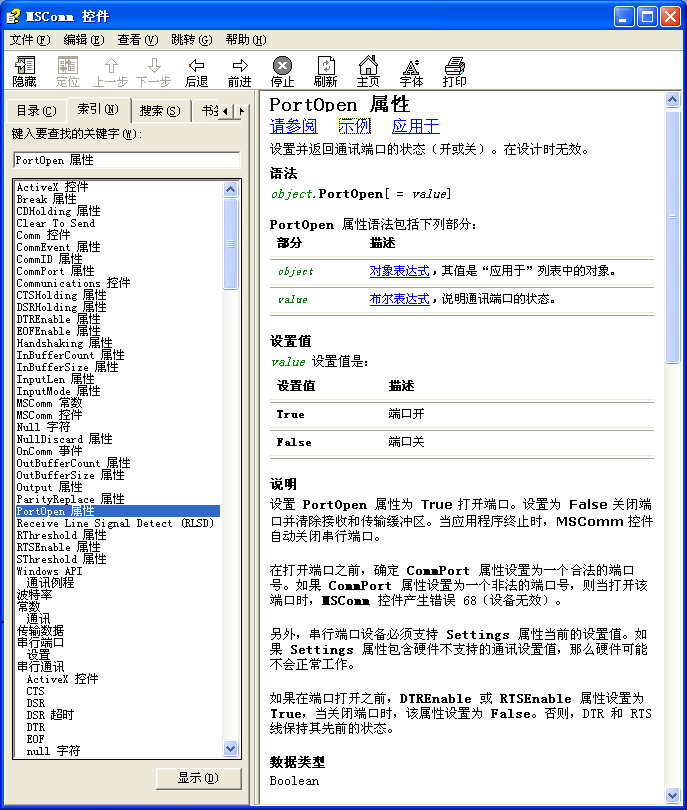Open the 应用于 link
Image resolution: width=687 pixels, height=810 pixels.
[x=415, y=126]
